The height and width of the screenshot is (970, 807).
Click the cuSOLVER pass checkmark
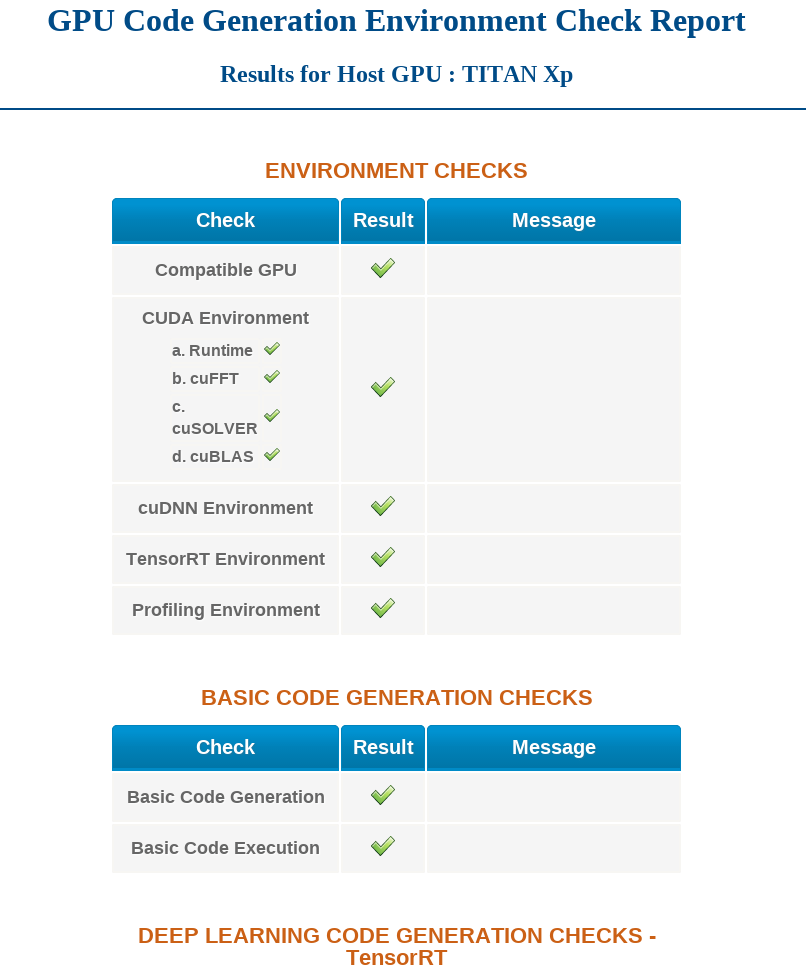click(271, 415)
